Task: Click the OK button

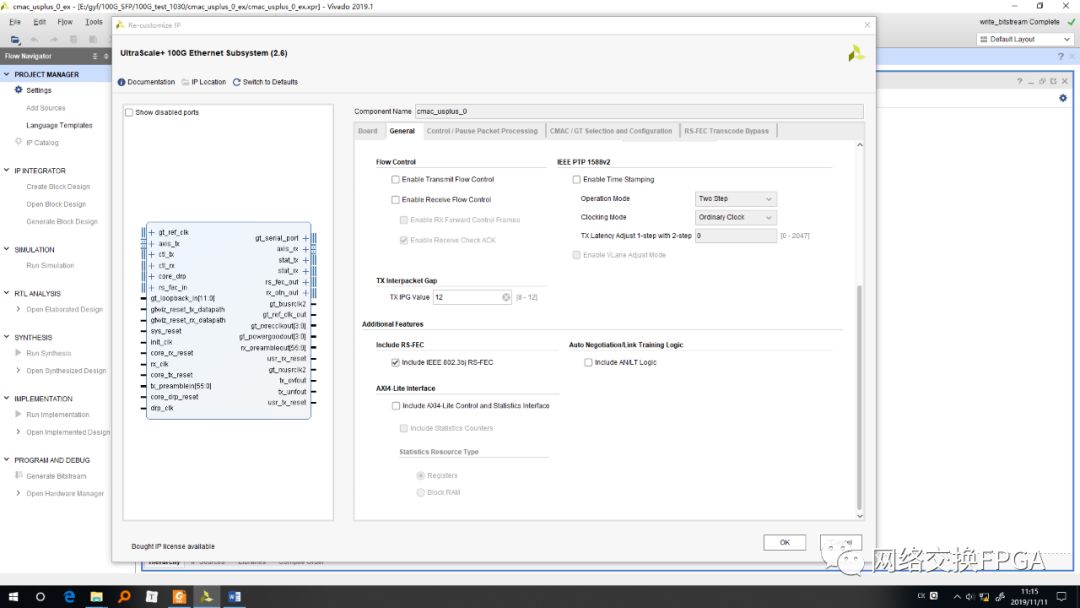Action: 785,543
